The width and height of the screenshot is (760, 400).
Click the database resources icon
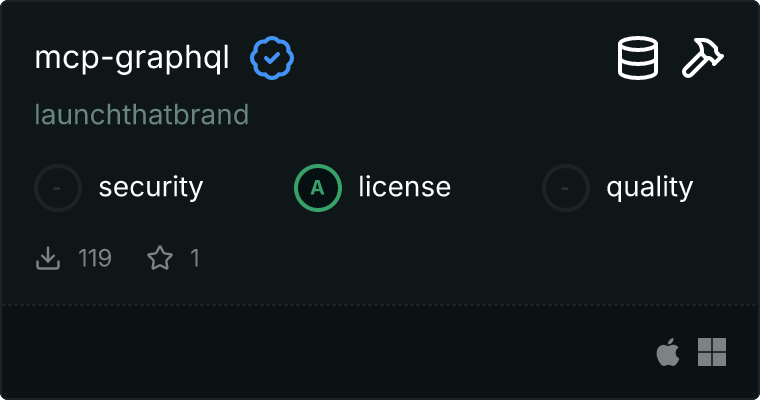[x=637, y=59]
